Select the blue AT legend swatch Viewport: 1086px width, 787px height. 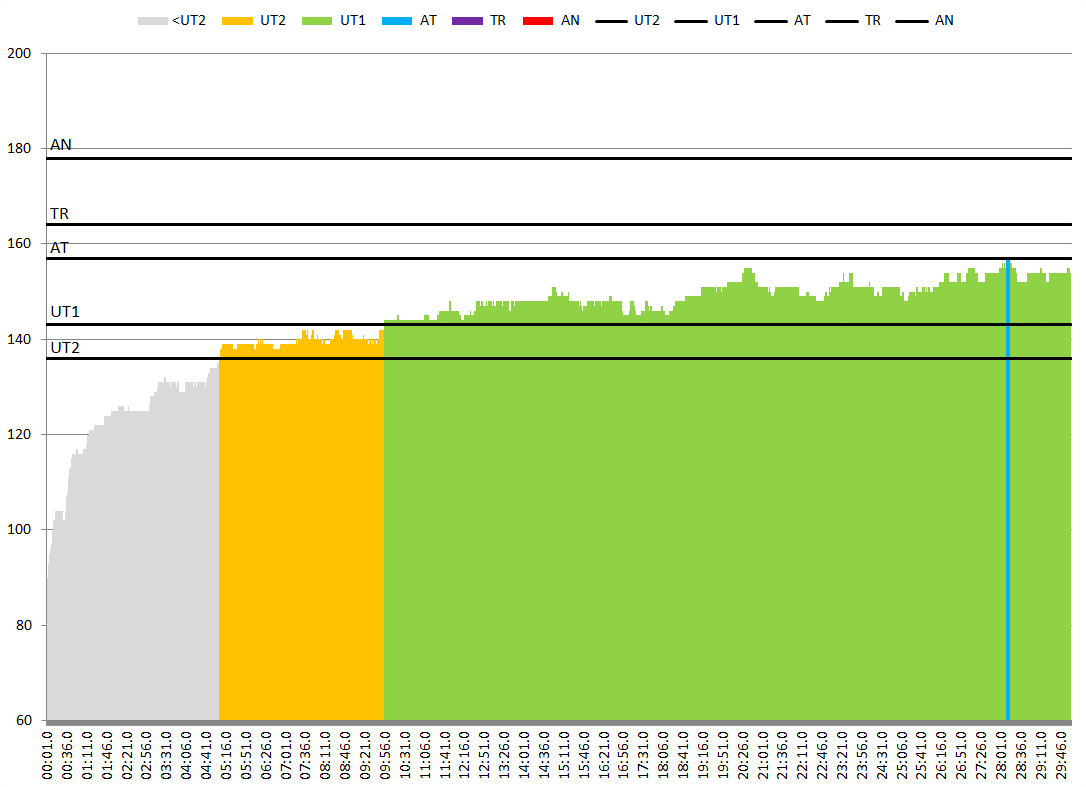(x=398, y=20)
